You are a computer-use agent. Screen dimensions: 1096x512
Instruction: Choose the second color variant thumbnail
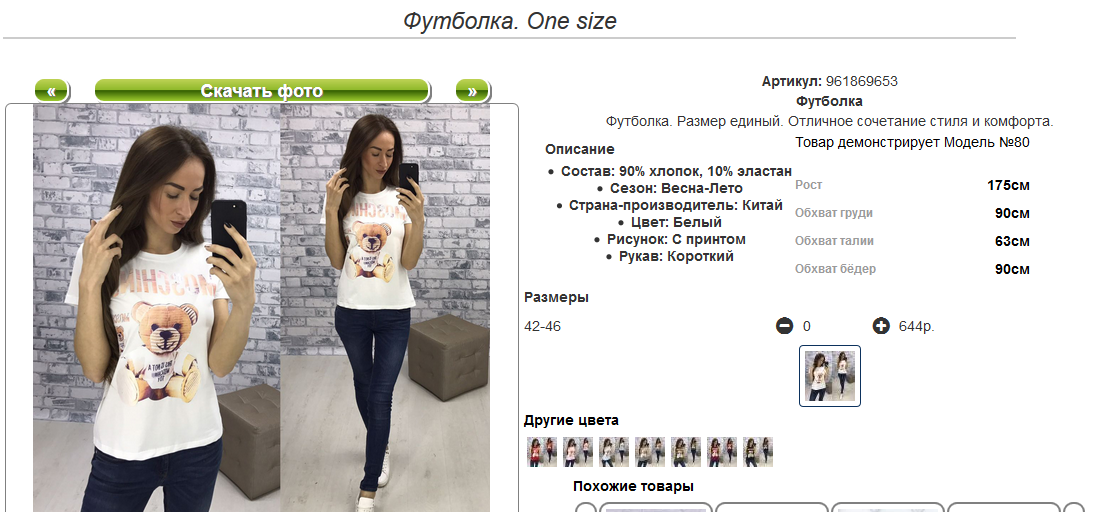click(578, 452)
